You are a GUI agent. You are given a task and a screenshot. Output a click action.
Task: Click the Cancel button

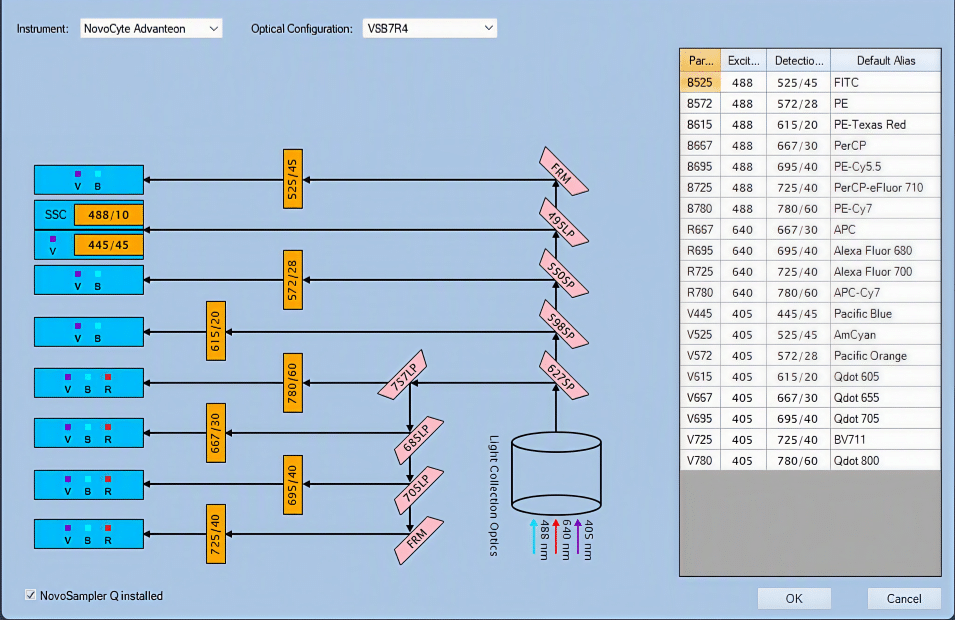(x=904, y=598)
